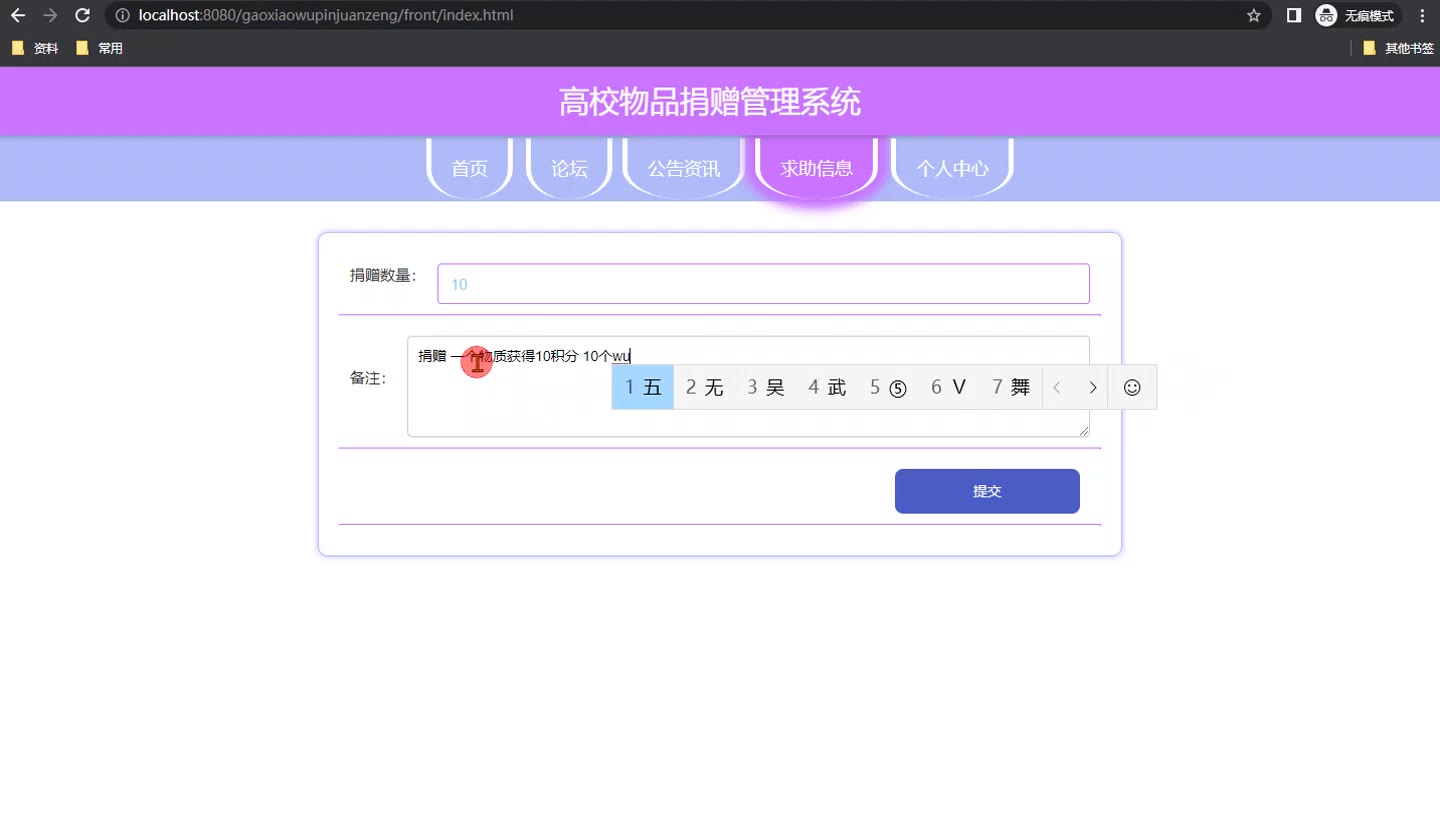Choose IME candidate 4 武

pyautogui.click(x=827, y=387)
